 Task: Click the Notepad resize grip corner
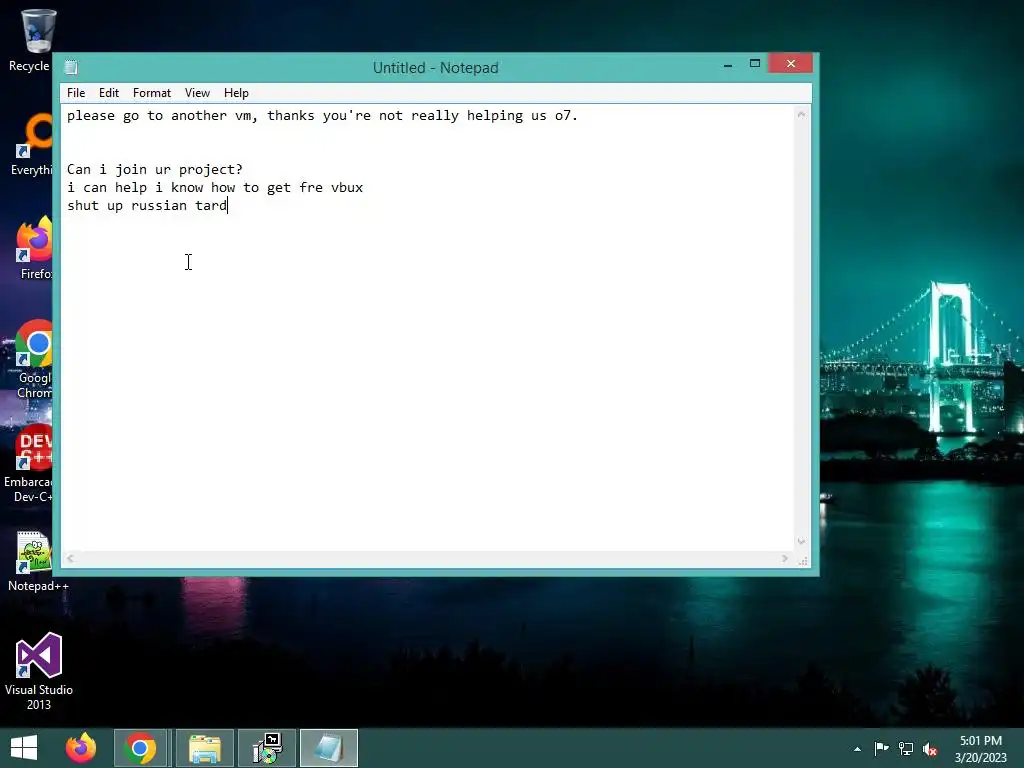pyautogui.click(x=803, y=560)
